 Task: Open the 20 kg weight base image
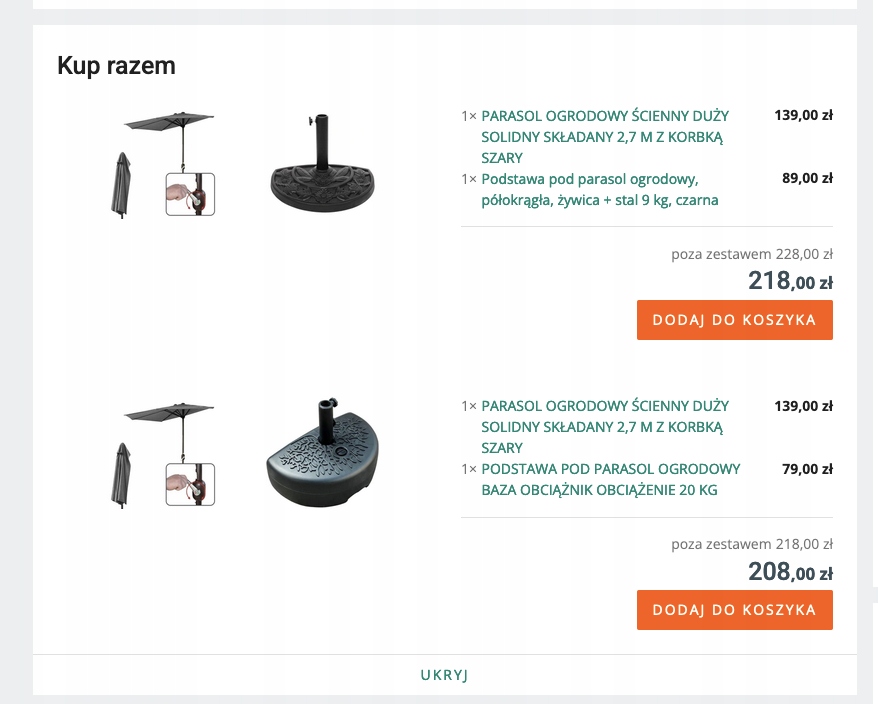tap(322, 453)
